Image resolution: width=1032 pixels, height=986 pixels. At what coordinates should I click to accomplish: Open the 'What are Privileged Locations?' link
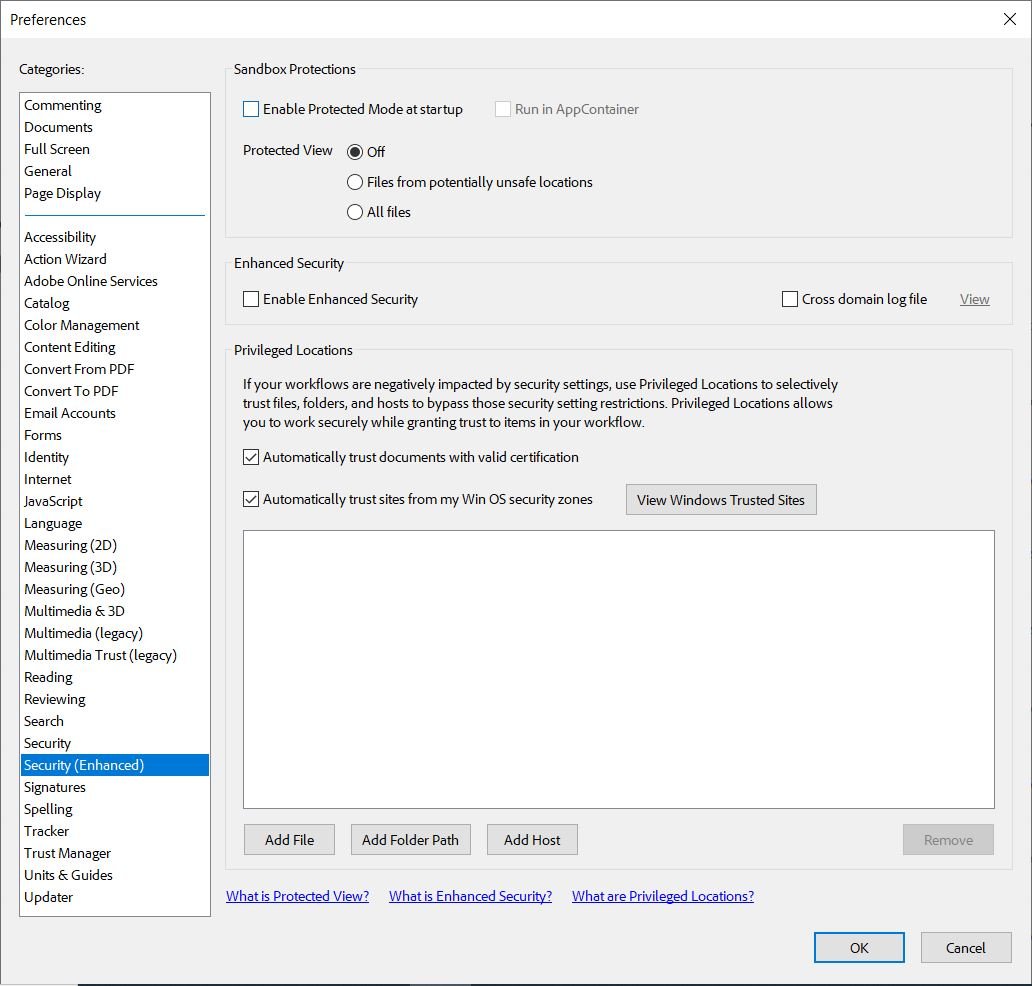662,896
